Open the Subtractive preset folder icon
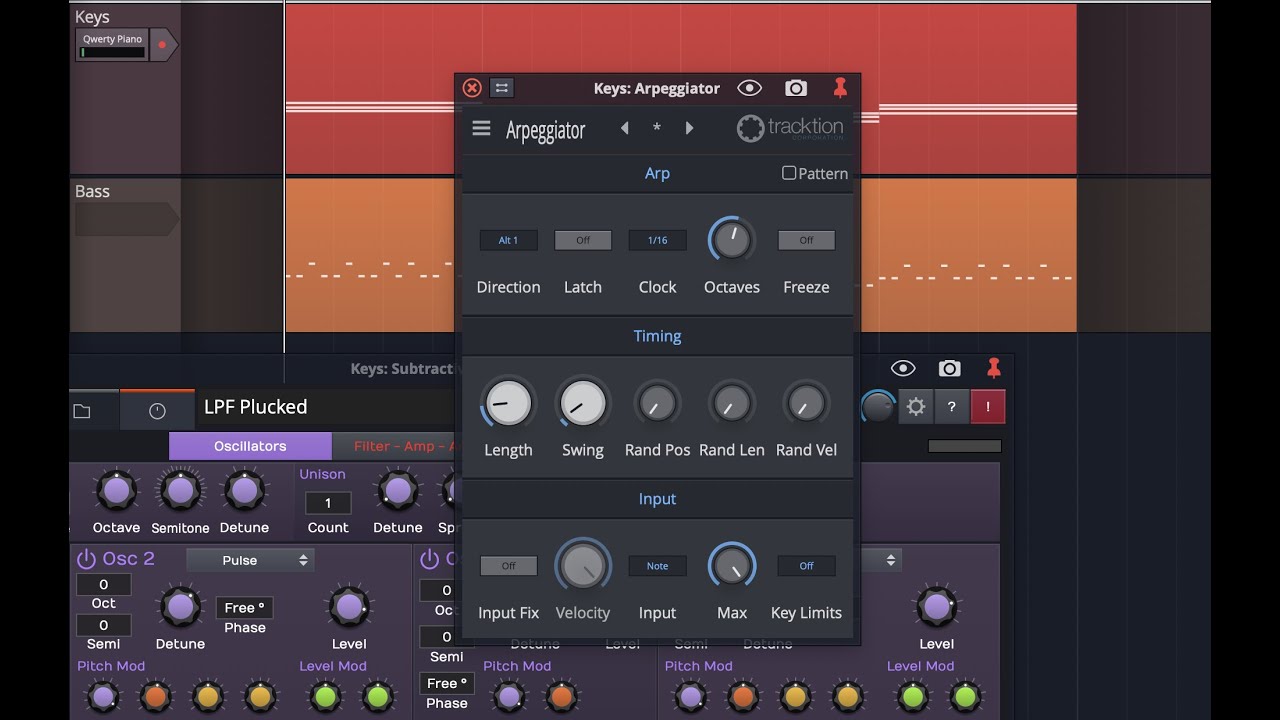 pyautogui.click(x=82, y=411)
